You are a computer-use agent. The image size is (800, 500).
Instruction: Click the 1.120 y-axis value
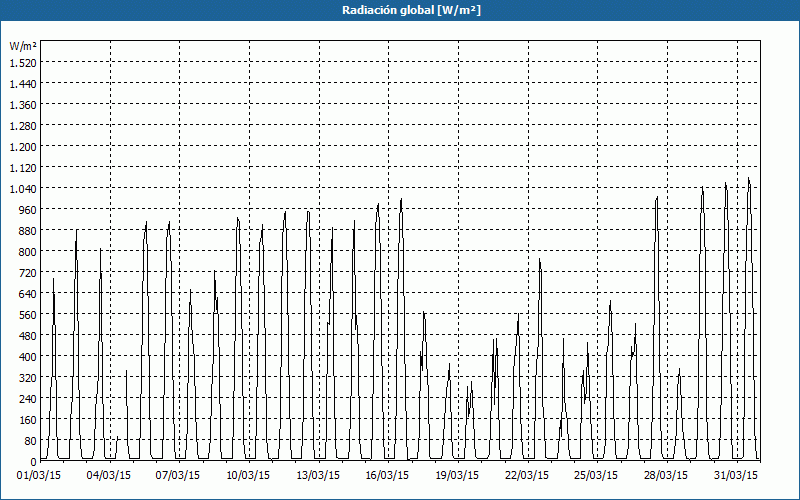click(23, 168)
